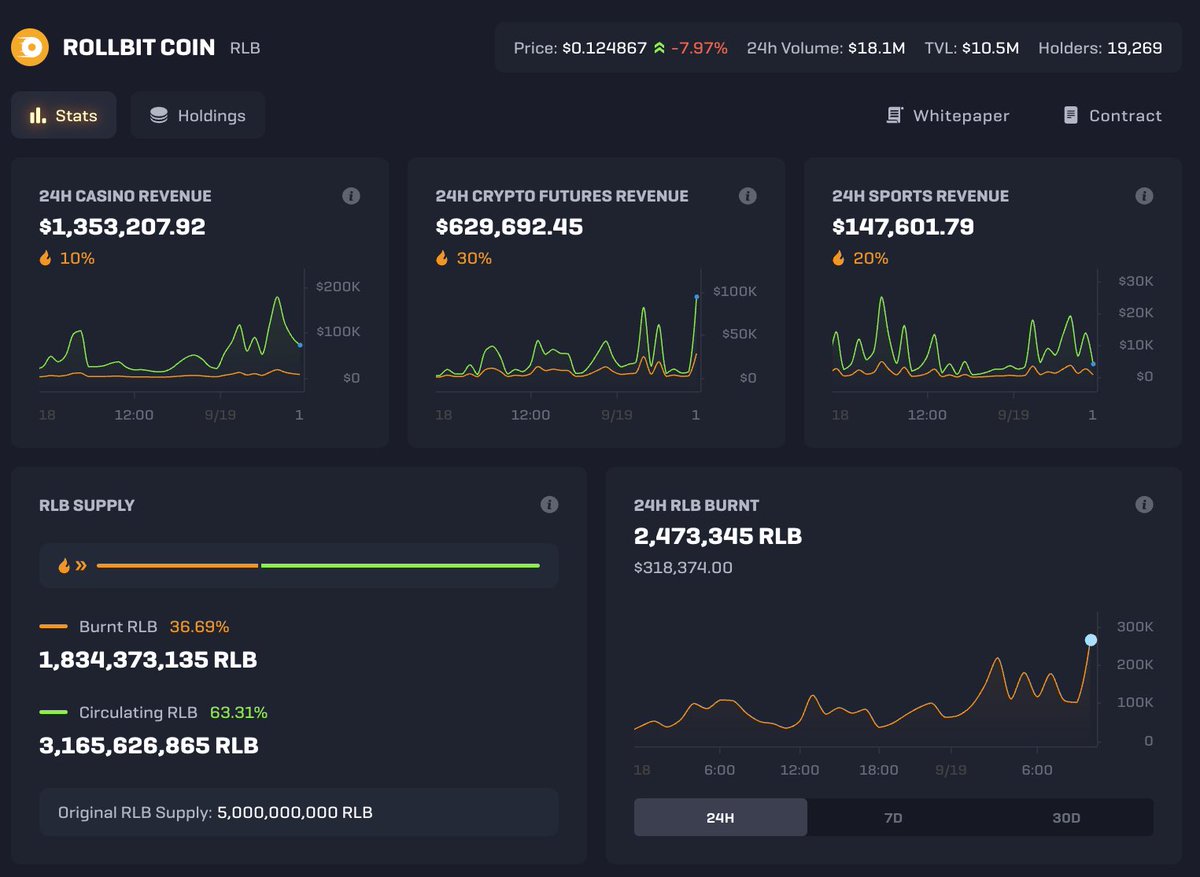
Task: Open info tooltip on 24H Sports Revenue
Action: point(1145,196)
